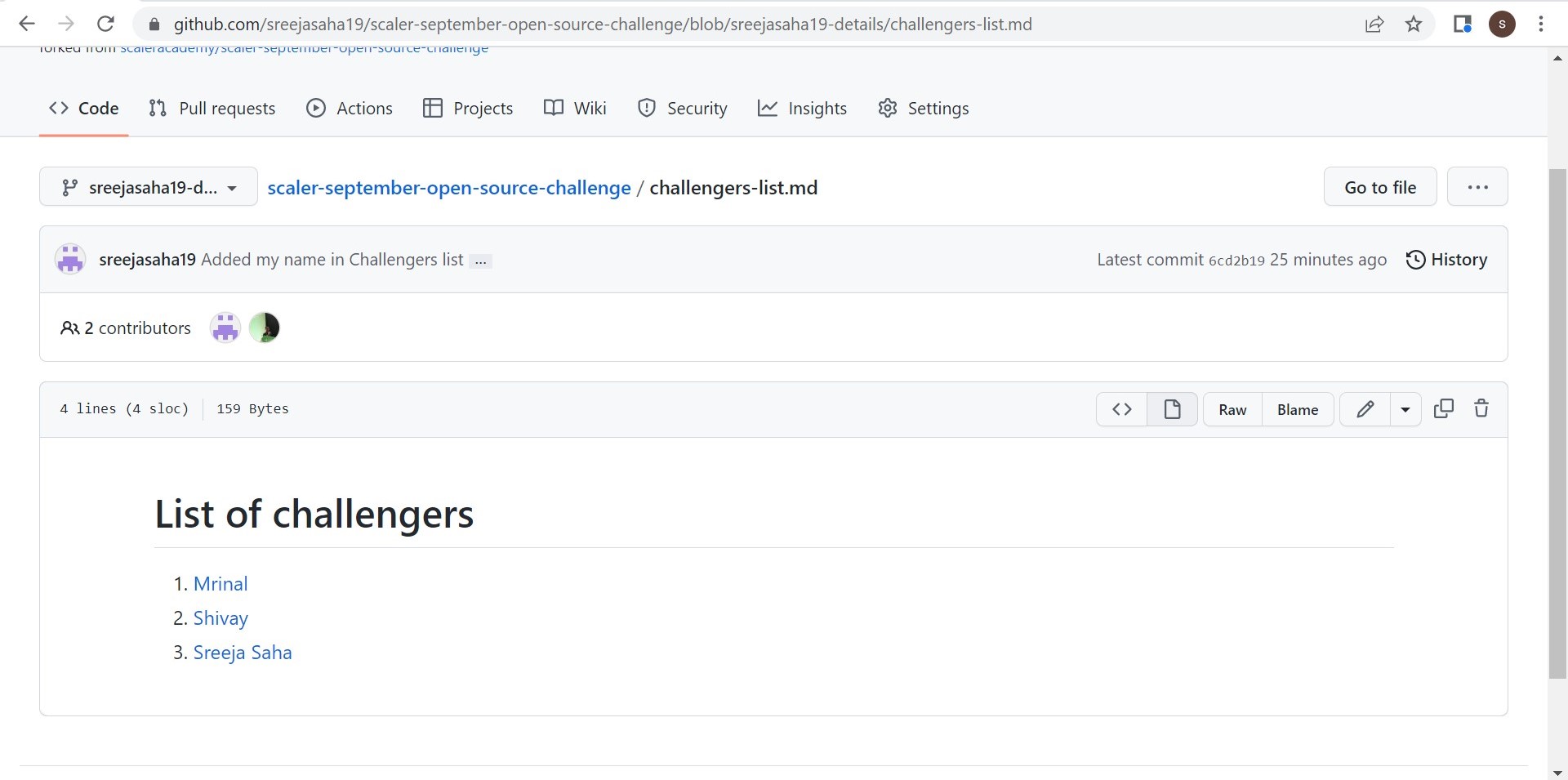The image size is (1568, 780).
Task: Switch to the Code tab
Action: pyautogui.click(x=84, y=109)
